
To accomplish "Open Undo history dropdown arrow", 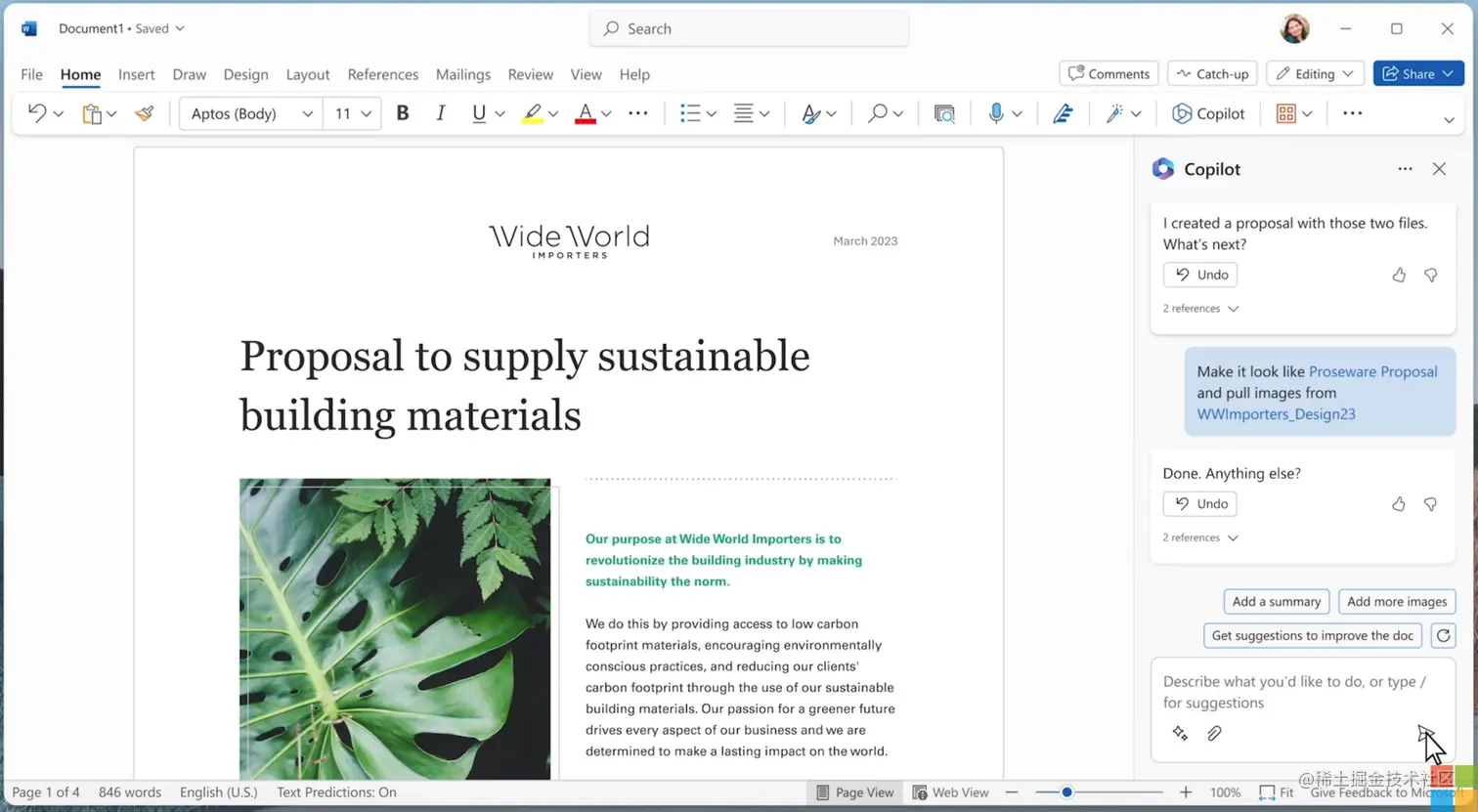I will [59, 114].
